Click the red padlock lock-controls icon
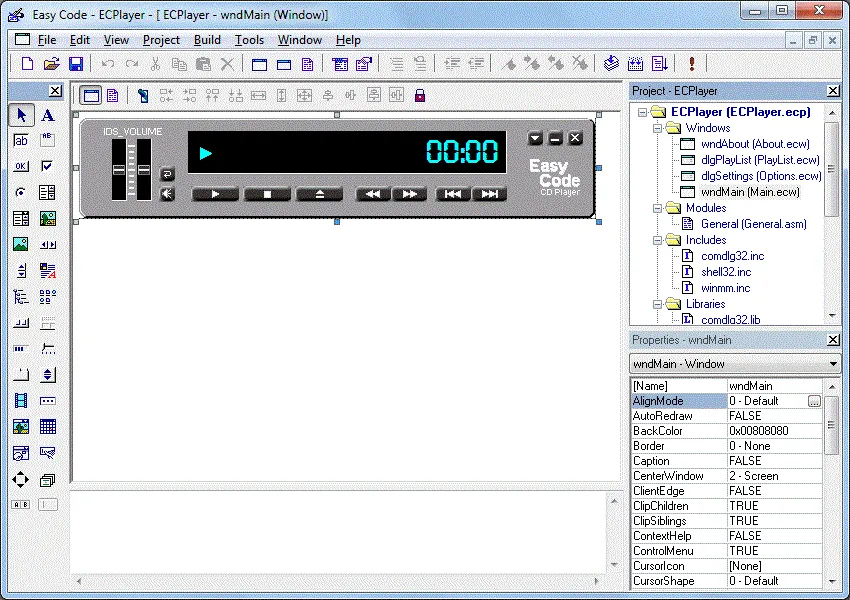The height and width of the screenshot is (600, 850). pyautogui.click(x=420, y=96)
